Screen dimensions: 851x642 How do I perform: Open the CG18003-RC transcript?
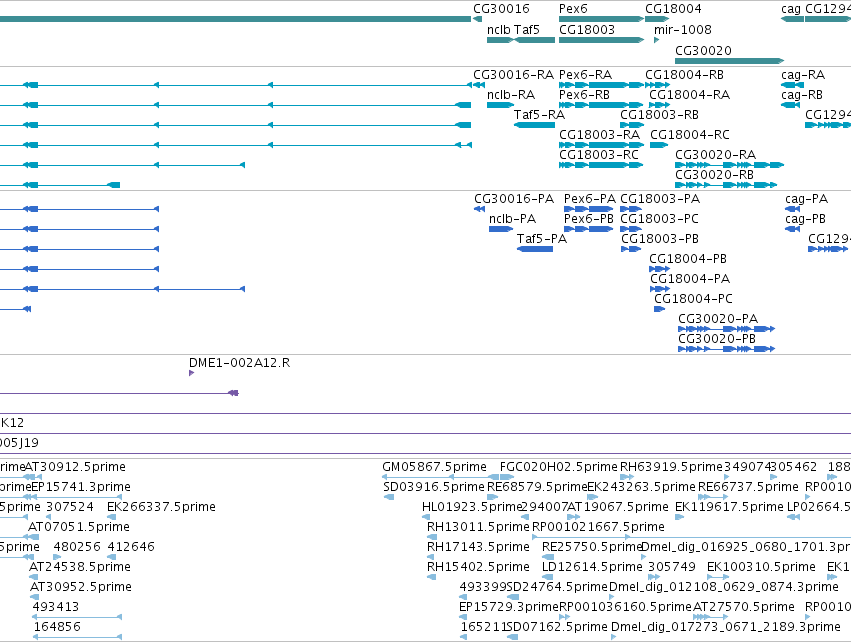[x=601, y=165]
